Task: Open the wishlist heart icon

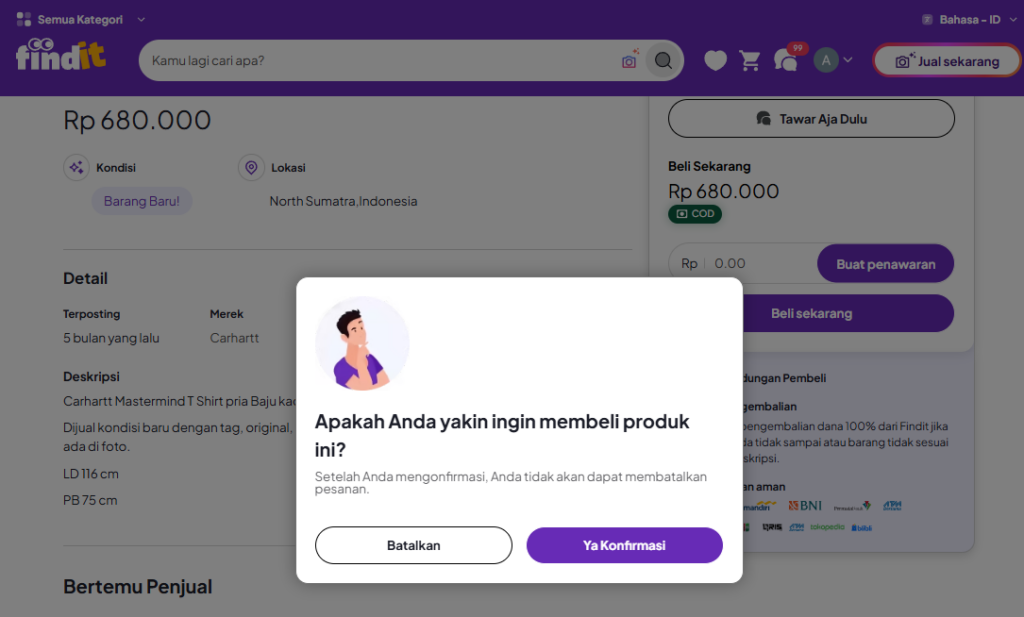Action: tap(715, 61)
